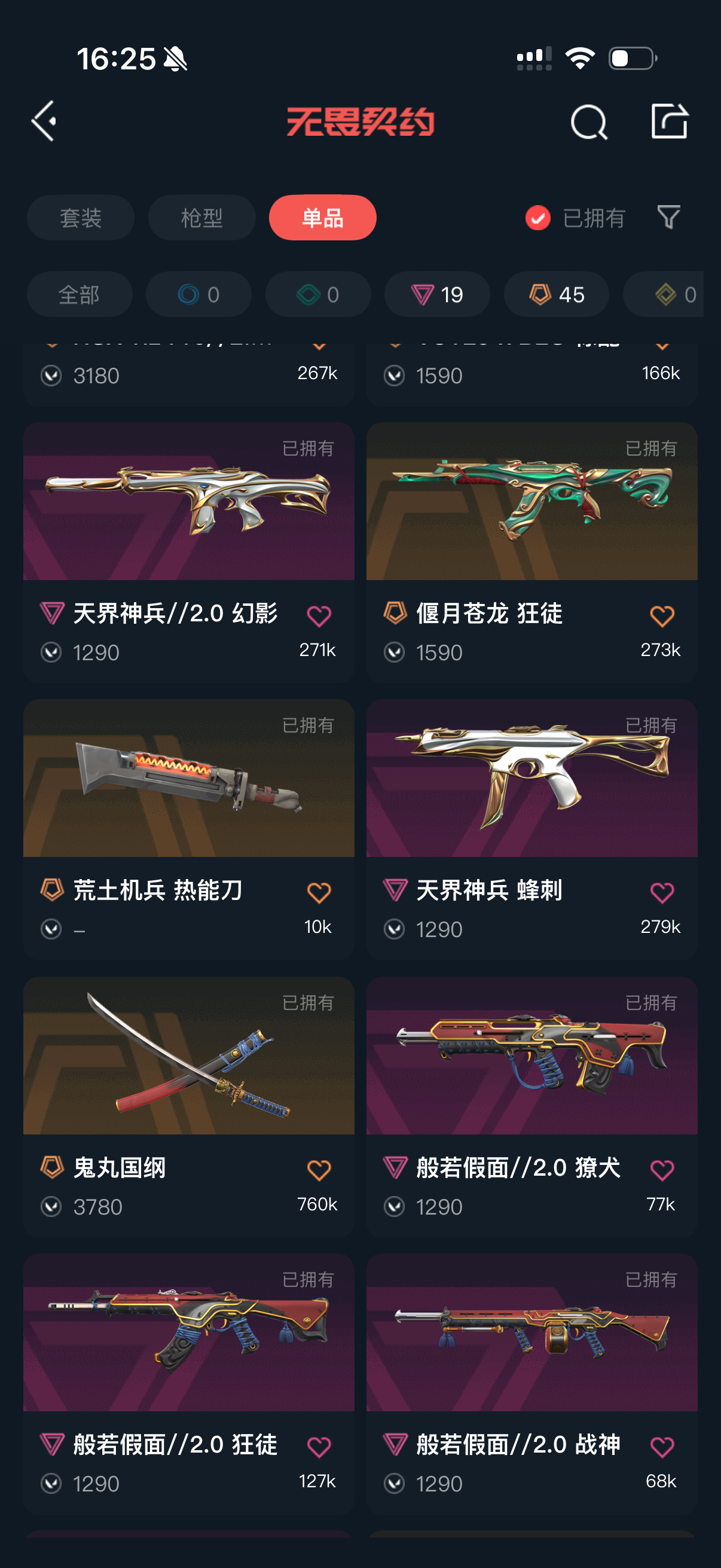Toggle heart on 天界神兵 蜂刺
This screenshot has height=1568, width=721.
(662, 893)
